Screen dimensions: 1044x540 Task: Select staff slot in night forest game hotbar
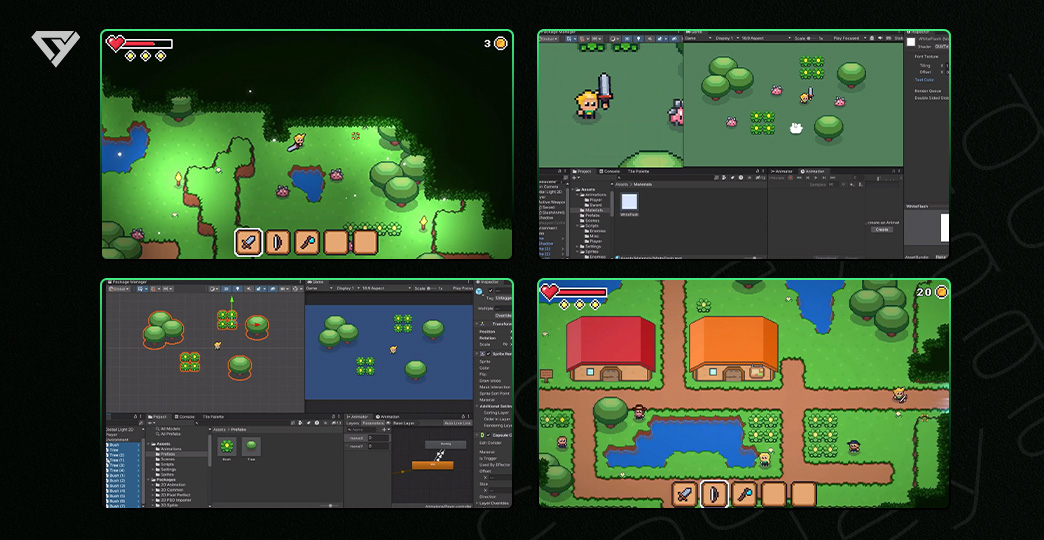[307, 242]
